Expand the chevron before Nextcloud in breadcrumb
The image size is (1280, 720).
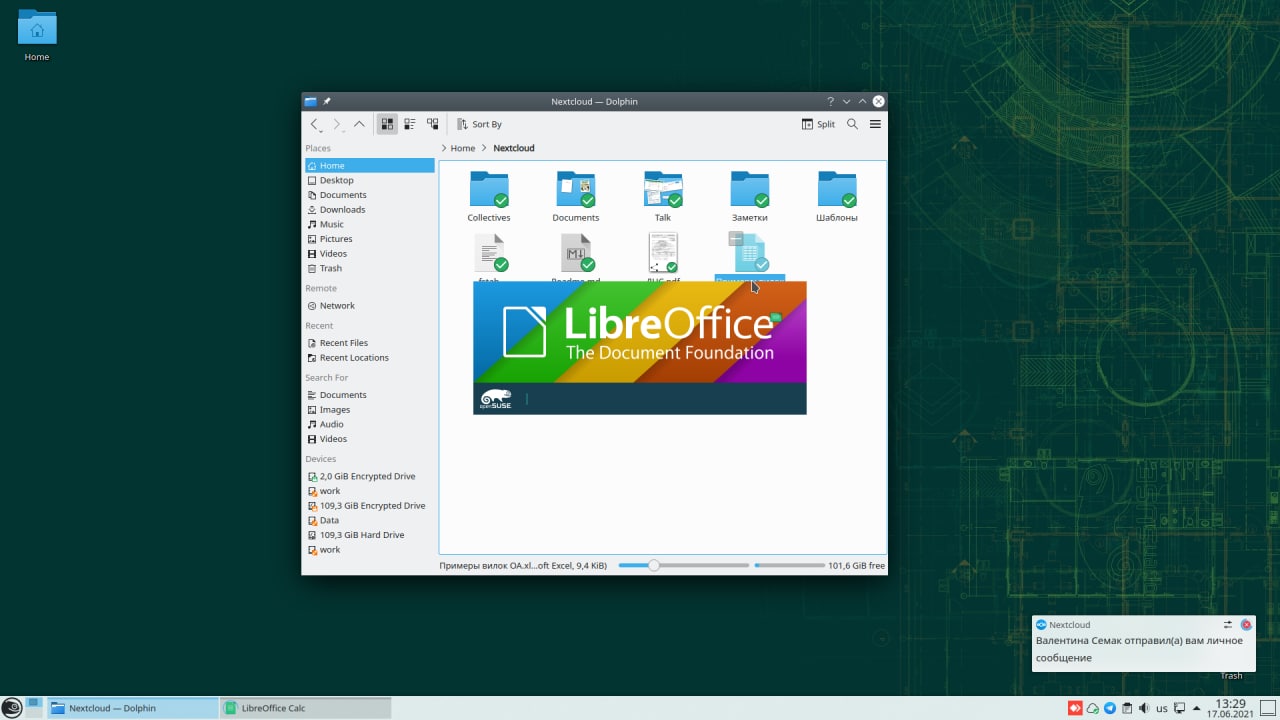tap(484, 148)
